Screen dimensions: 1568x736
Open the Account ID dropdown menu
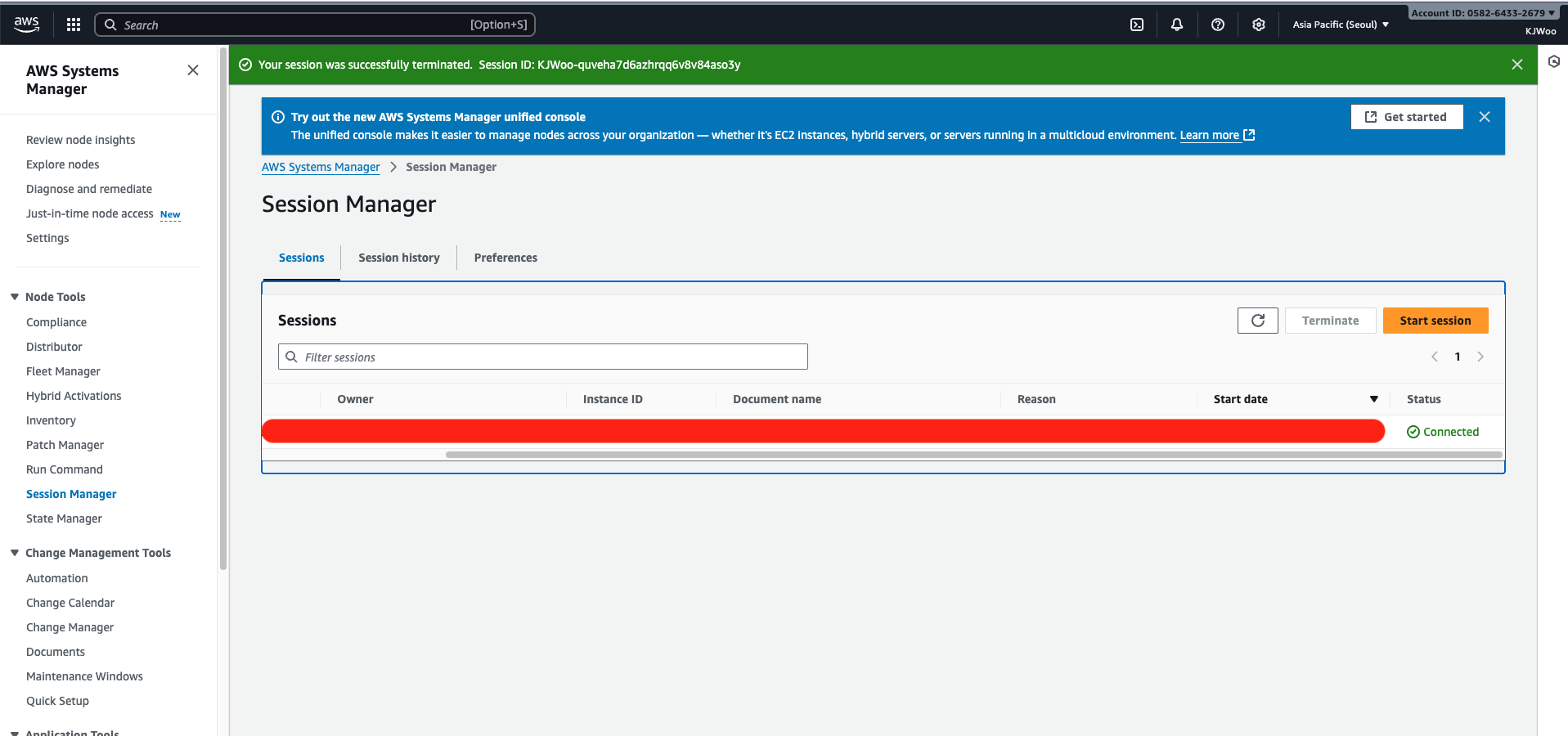[x=1483, y=13]
